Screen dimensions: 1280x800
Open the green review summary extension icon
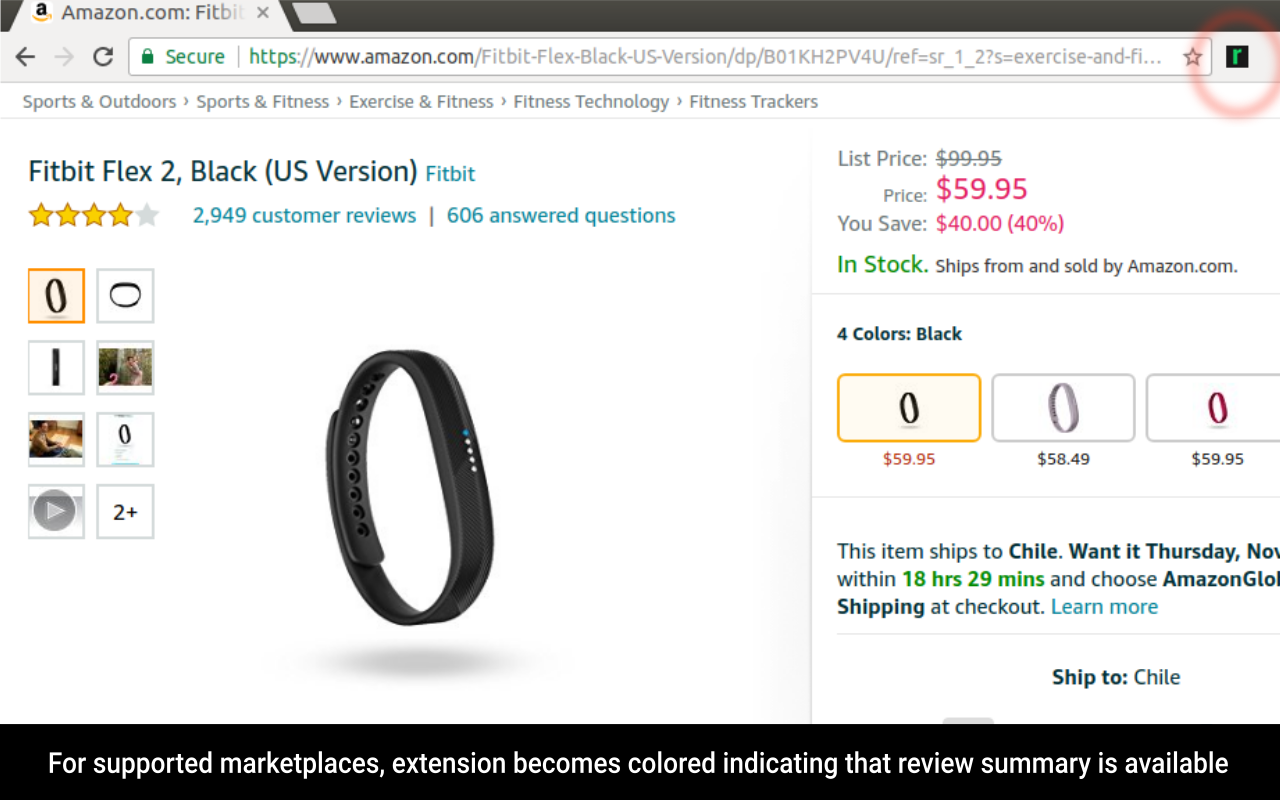(1237, 57)
